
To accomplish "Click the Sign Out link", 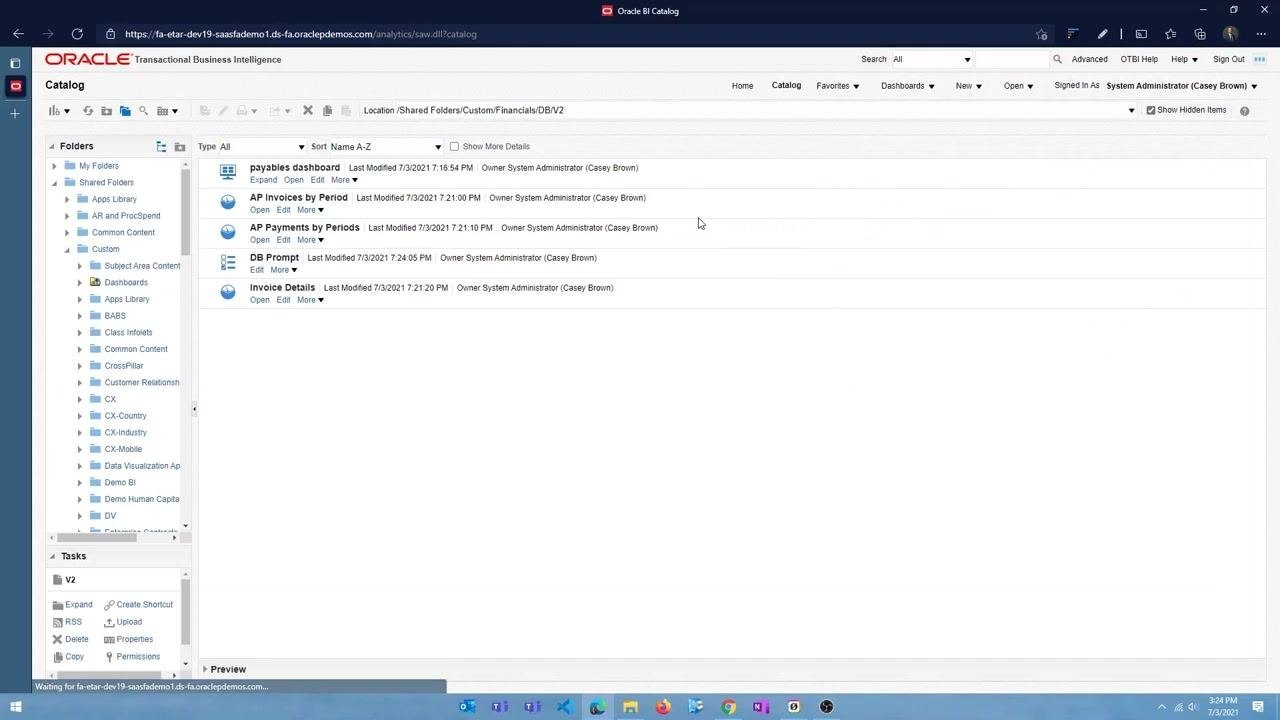I will pos(1229,59).
